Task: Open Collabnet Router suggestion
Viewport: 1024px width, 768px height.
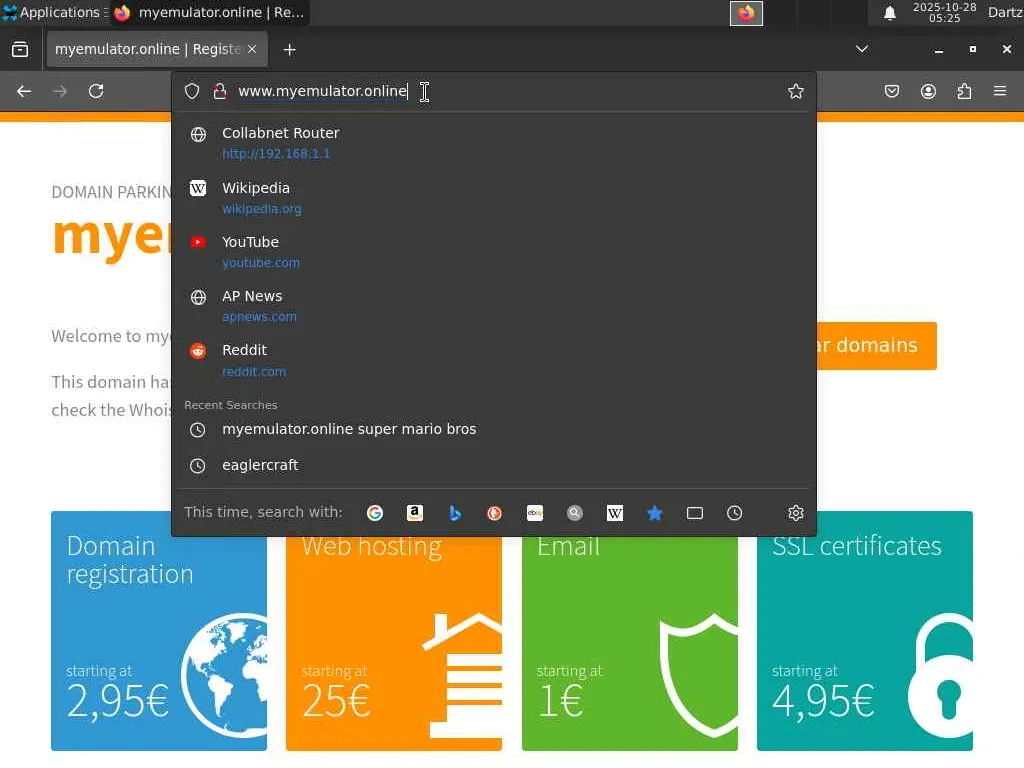Action: [494, 143]
